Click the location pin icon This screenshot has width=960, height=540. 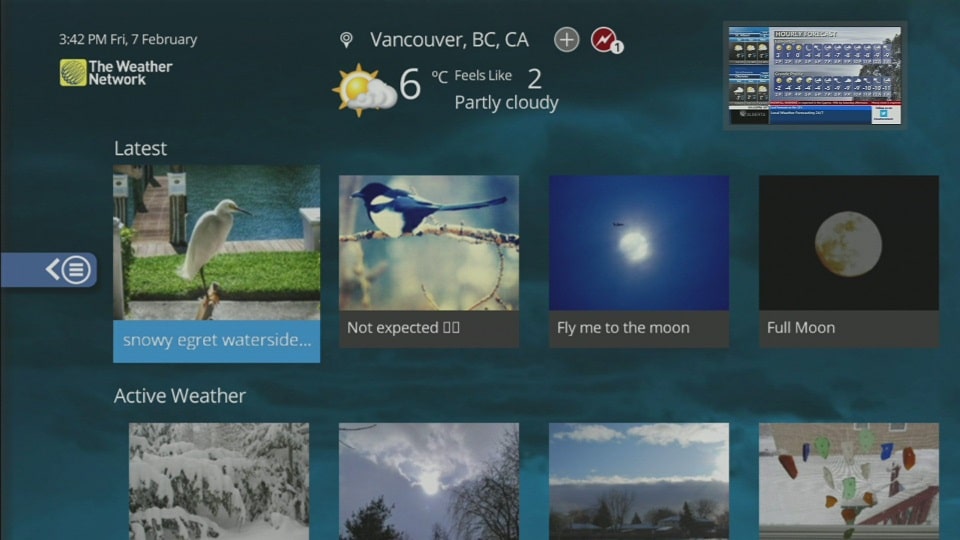[346, 40]
